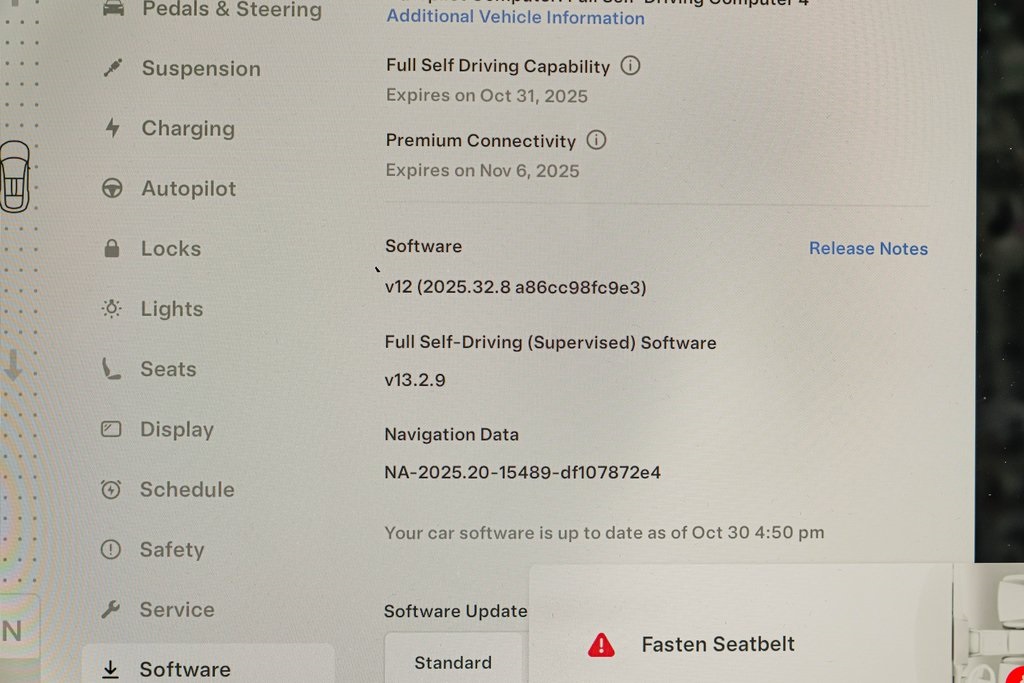
Task: Select the Charging bolt icon
Action: [112, 128]
